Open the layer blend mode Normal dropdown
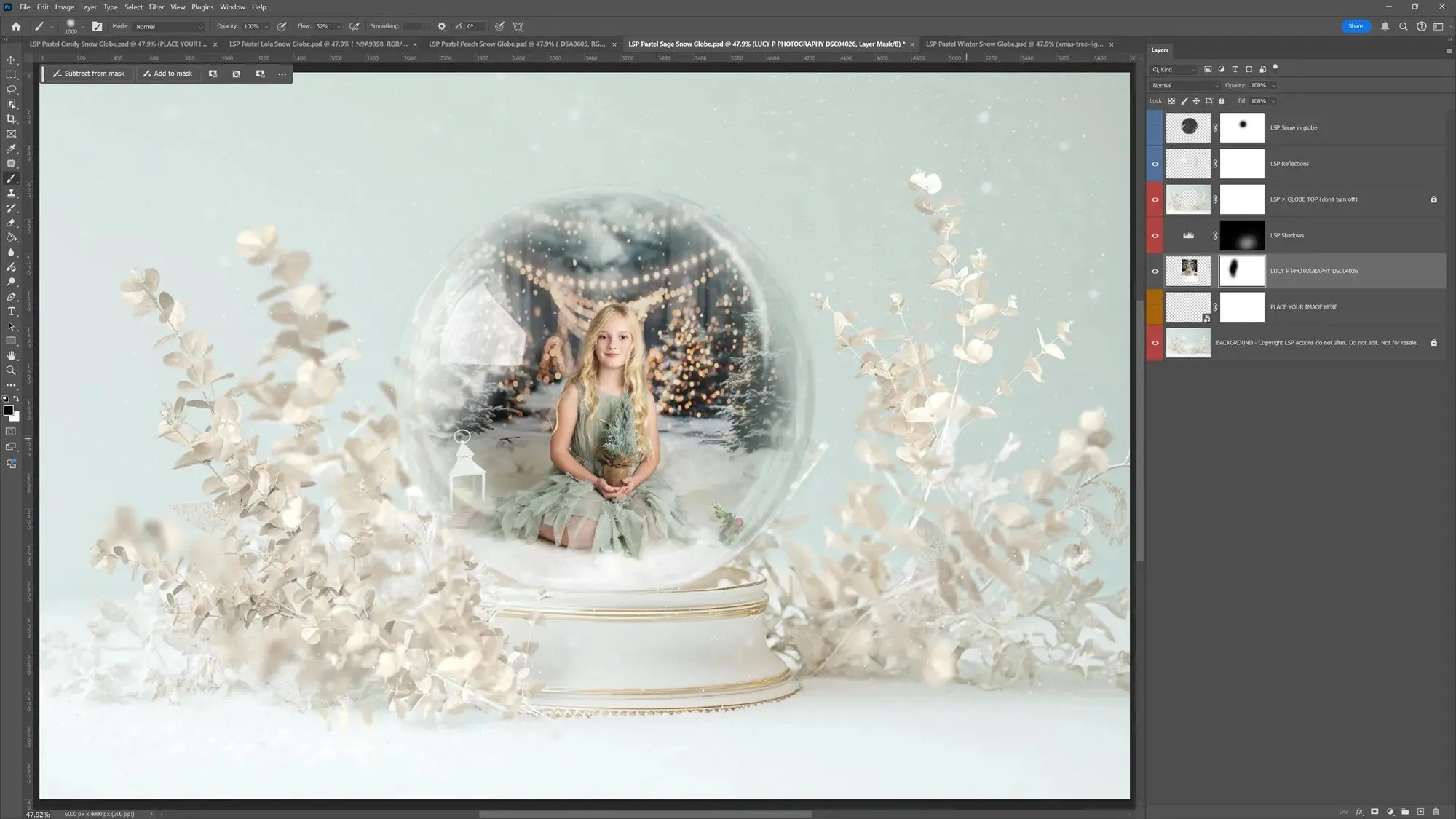The image size is (1456, 819). click(1184, 86)
